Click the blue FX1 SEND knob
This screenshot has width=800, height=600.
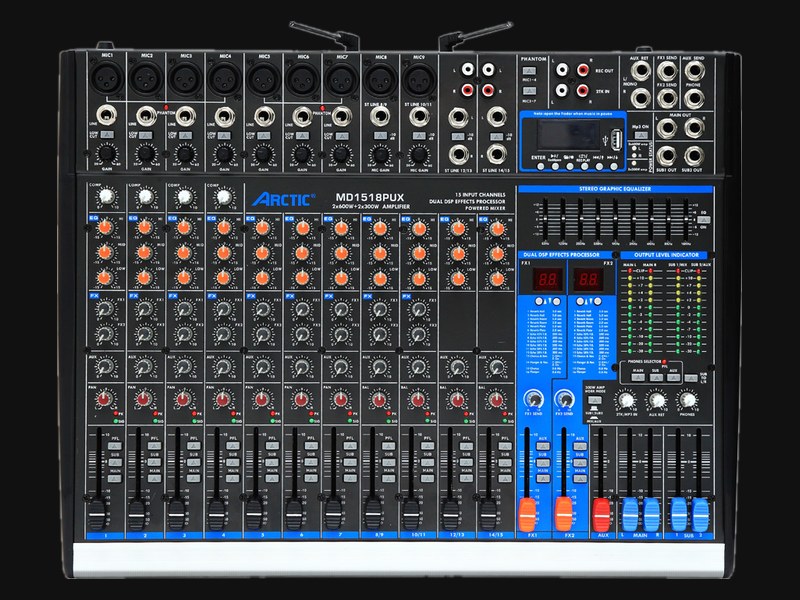coord(533,398)
